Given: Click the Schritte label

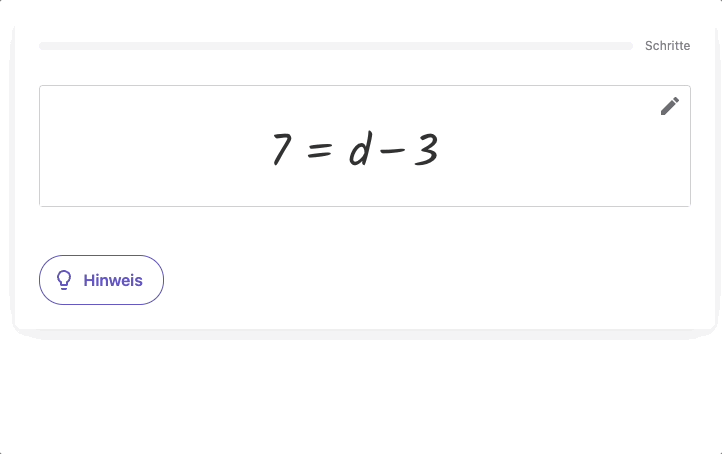Looking at the screenshot, I should (x=667, y=46).
